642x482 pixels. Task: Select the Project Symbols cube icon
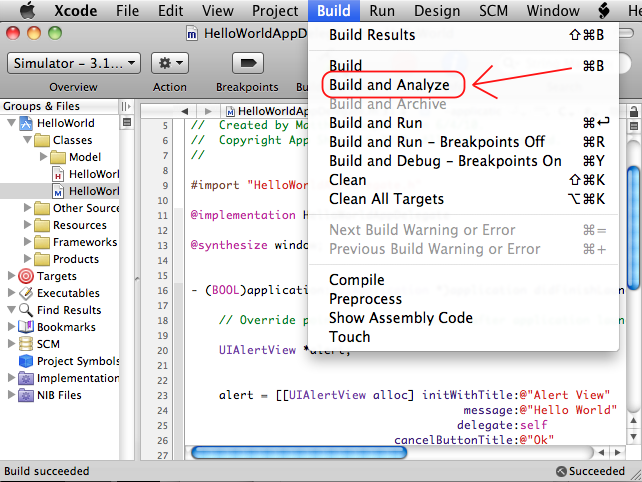click(26, 361)
